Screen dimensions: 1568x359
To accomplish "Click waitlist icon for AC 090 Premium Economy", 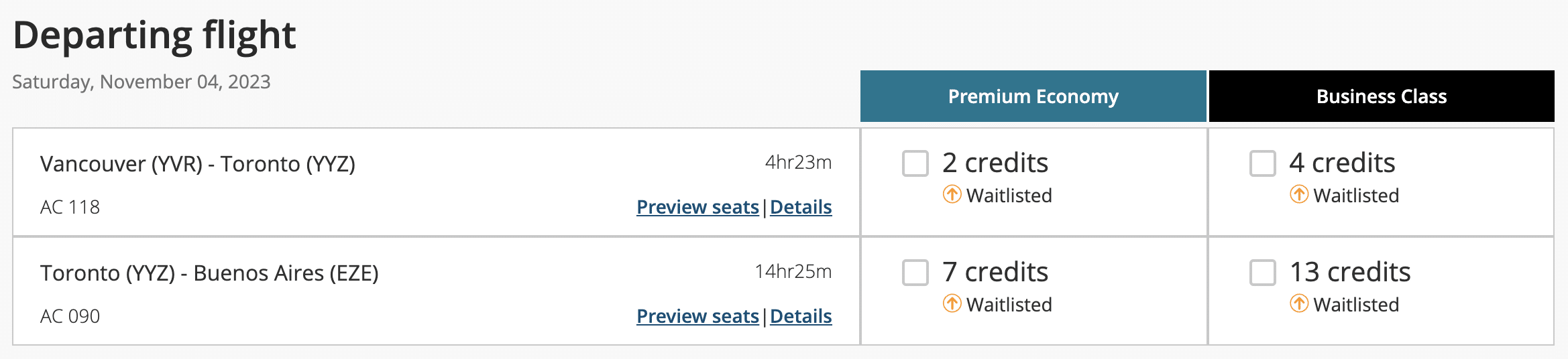I will (x=952, y=304).
